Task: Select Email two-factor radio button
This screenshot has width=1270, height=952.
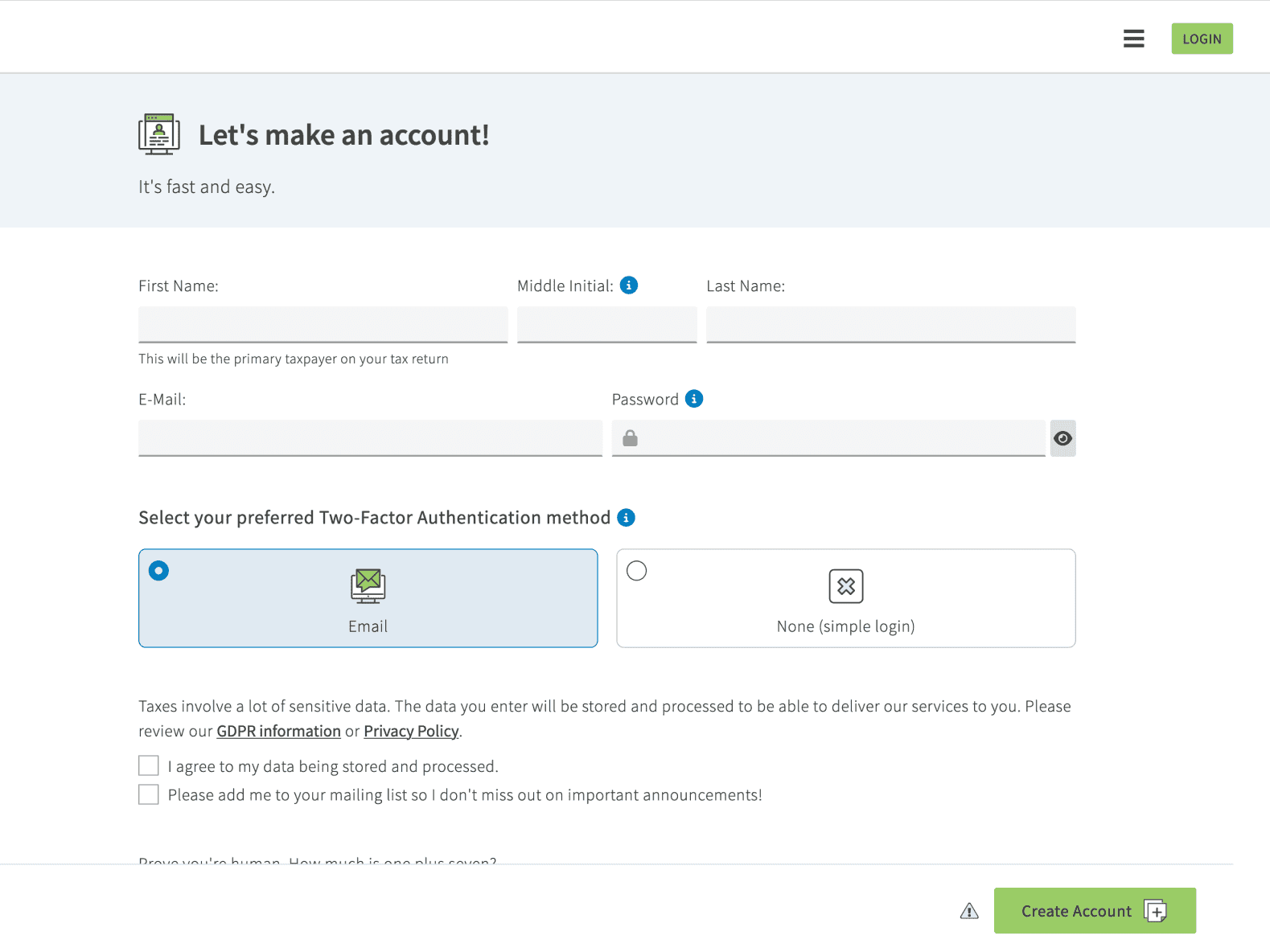Action: point(159,571)
